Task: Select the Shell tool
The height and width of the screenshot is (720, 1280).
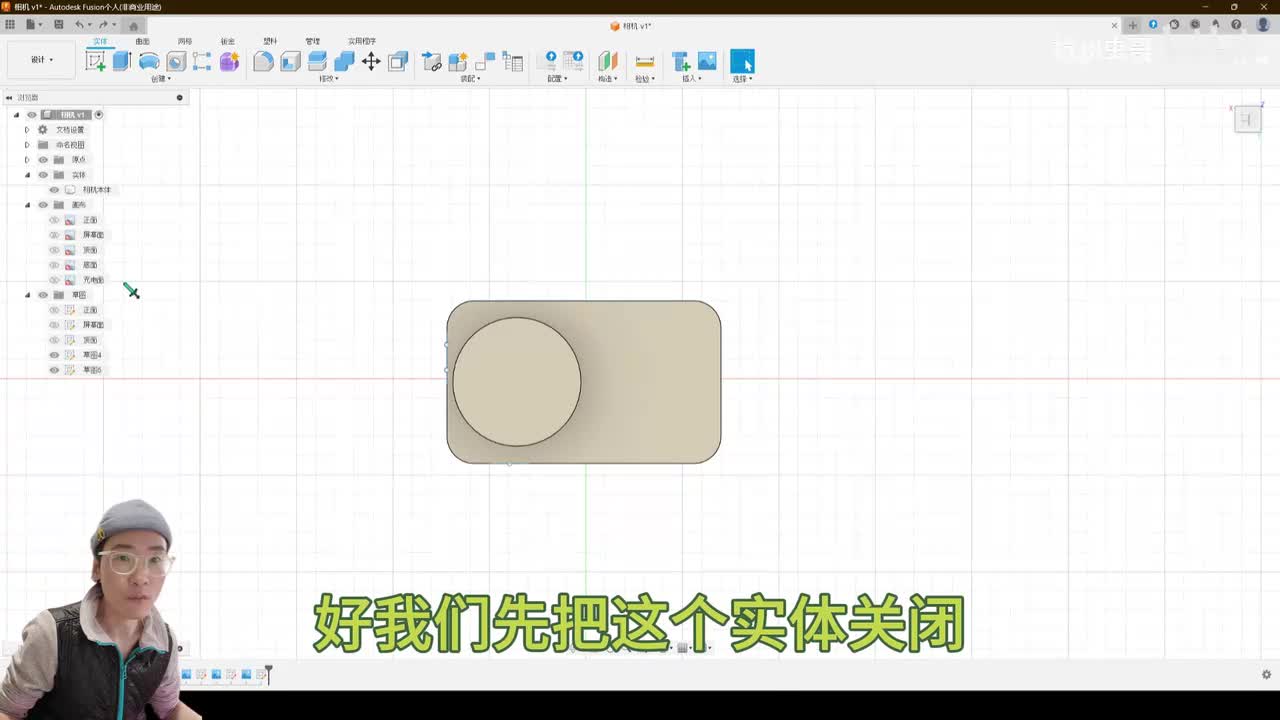Action: [290, 61]
